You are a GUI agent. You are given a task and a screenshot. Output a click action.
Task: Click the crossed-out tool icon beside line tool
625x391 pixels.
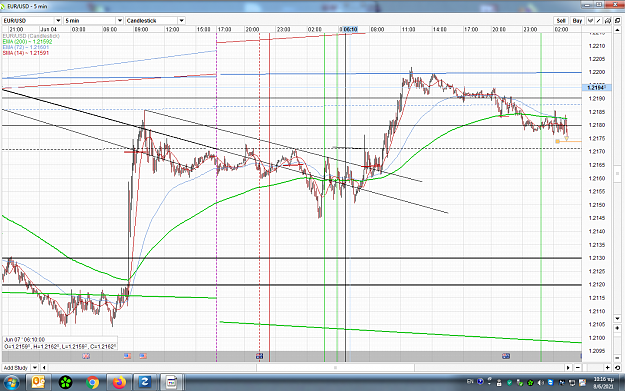coord(608,21)
